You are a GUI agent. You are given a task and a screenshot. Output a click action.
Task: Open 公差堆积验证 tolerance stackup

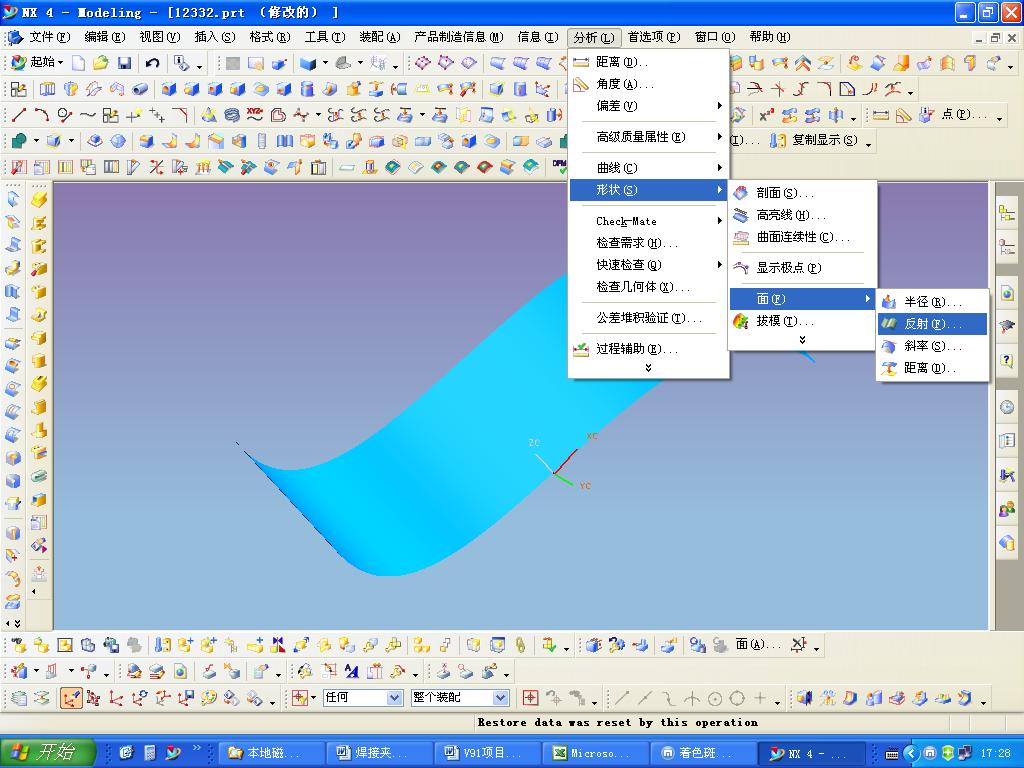[648, 318]
